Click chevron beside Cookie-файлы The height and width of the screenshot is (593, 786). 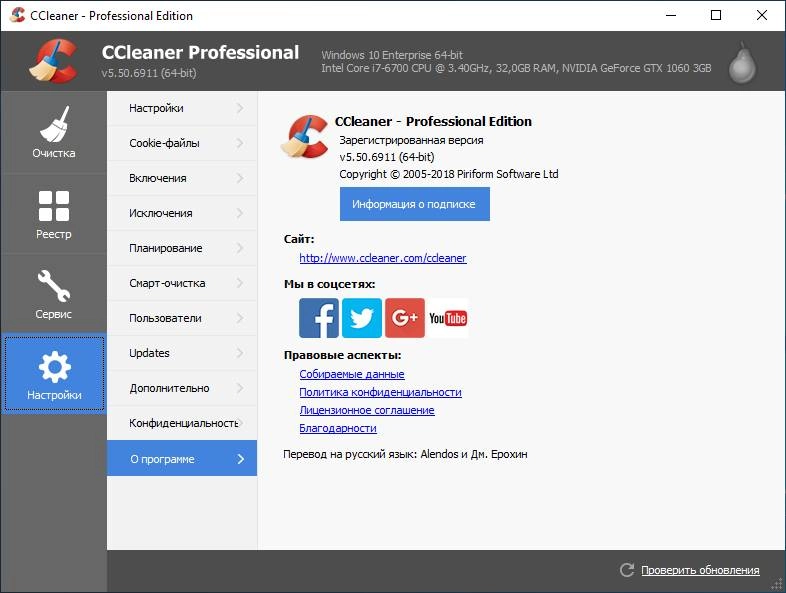(x=240, y=143)
